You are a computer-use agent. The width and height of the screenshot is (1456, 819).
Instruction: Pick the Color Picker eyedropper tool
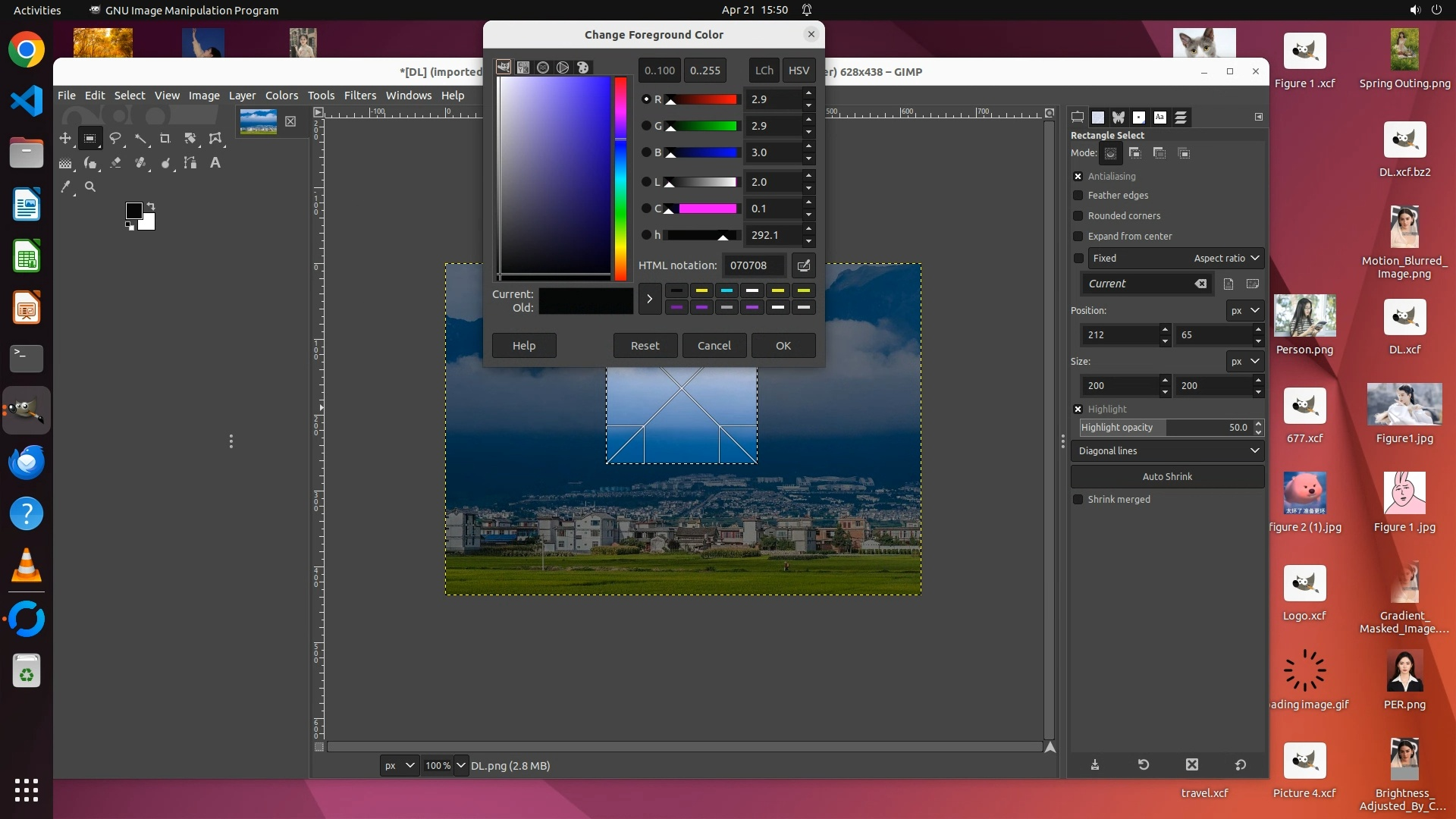pos(65,187)
